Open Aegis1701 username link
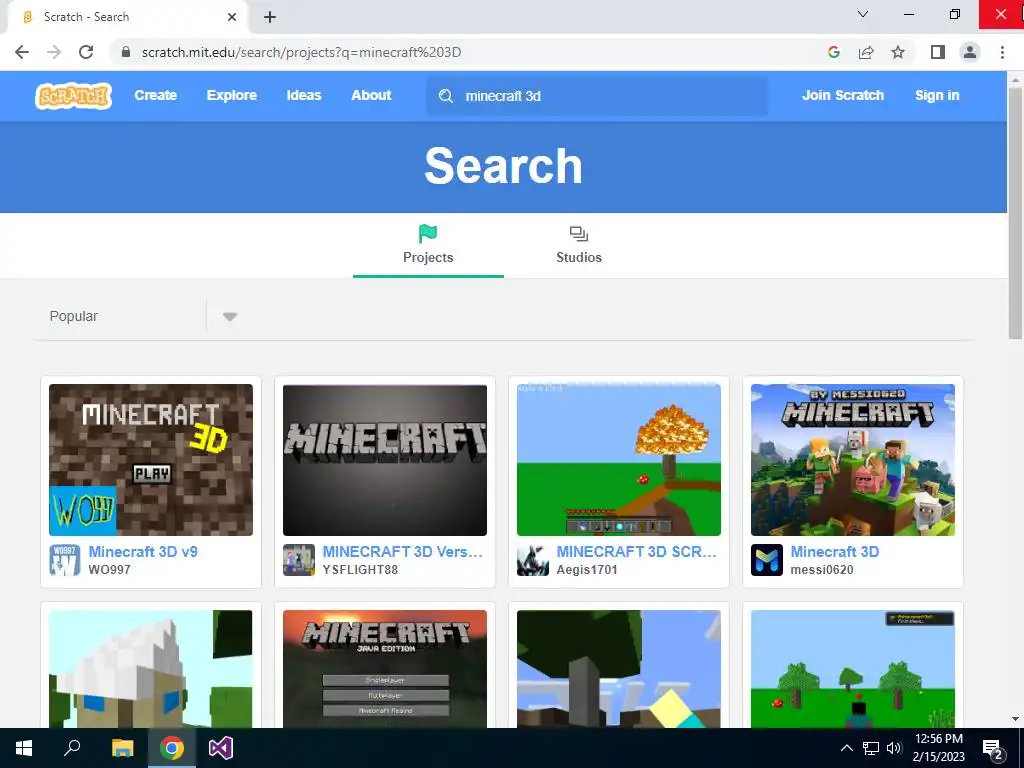1024x768 pixels. click(x=586, y=569)
